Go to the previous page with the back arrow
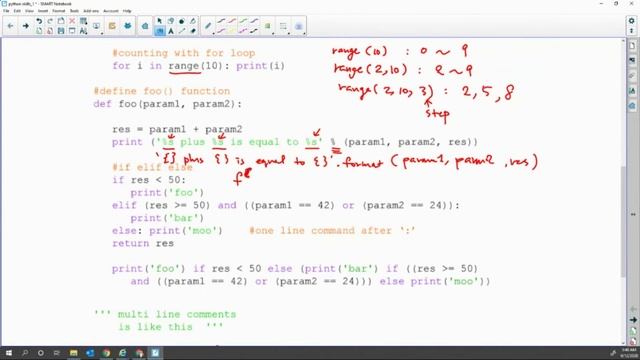This screenshot has height=360, width=640. click(x=10, y=26)
